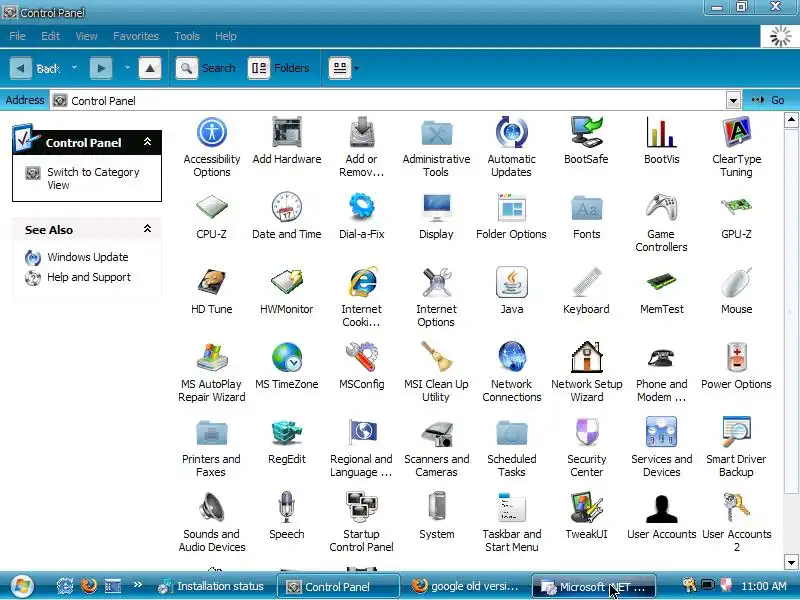Open the TweakUI icon
This screenshot has width=800, height=600.
[x=587, y=507]
